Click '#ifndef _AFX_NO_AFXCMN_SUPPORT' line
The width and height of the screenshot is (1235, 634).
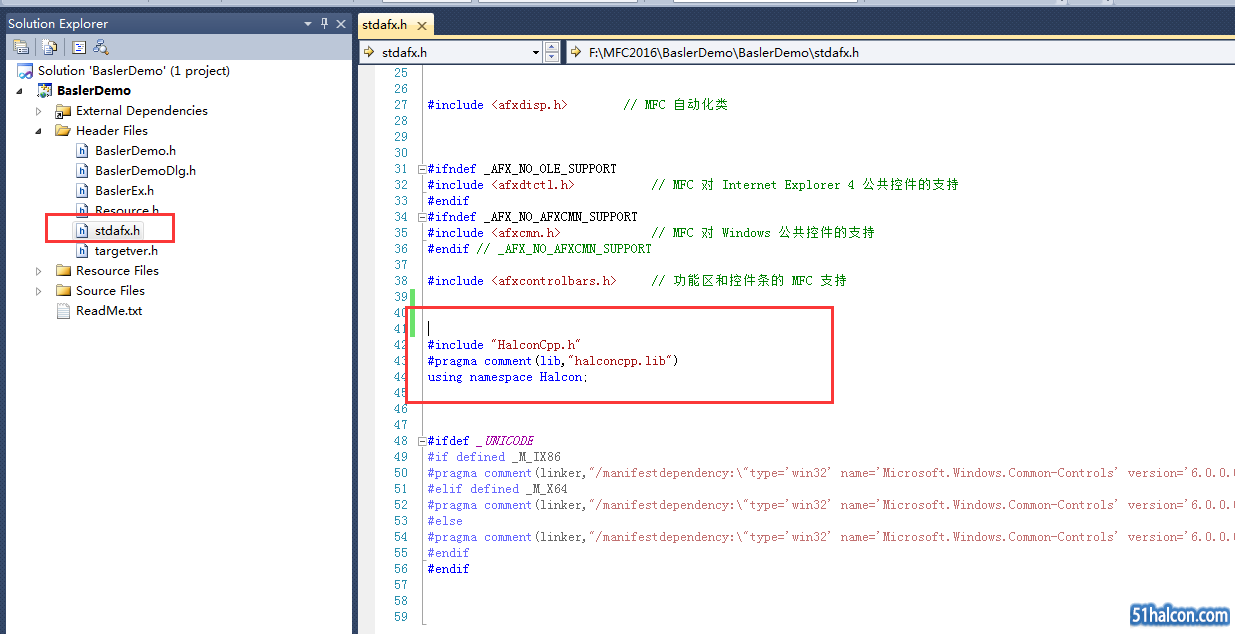533,217
